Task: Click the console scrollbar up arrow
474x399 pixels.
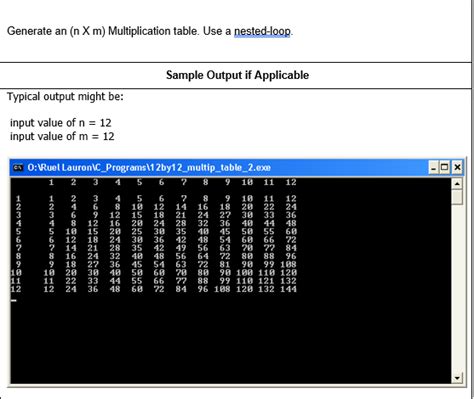Action: coord(457,183)
